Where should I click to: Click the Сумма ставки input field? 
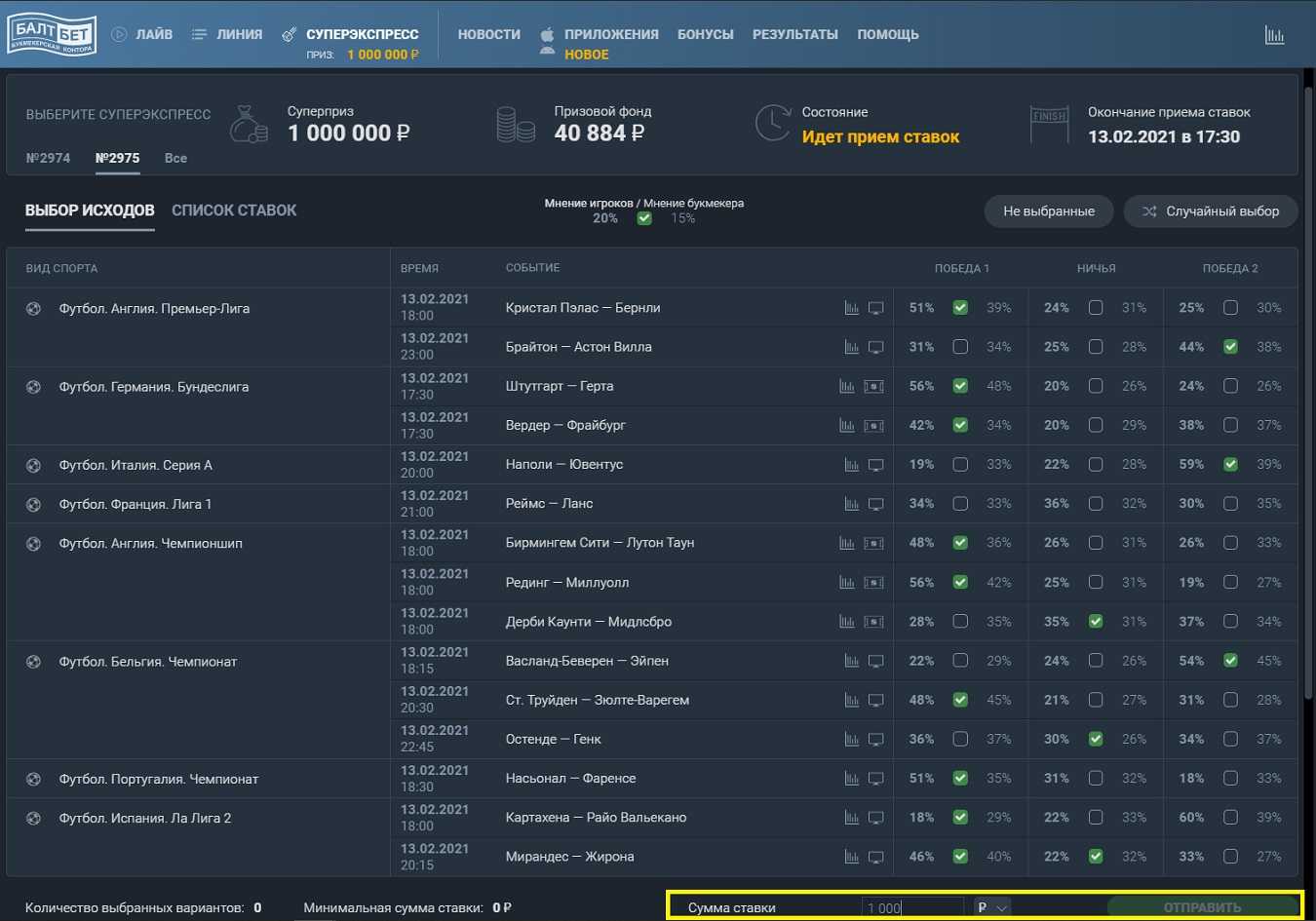912,907
